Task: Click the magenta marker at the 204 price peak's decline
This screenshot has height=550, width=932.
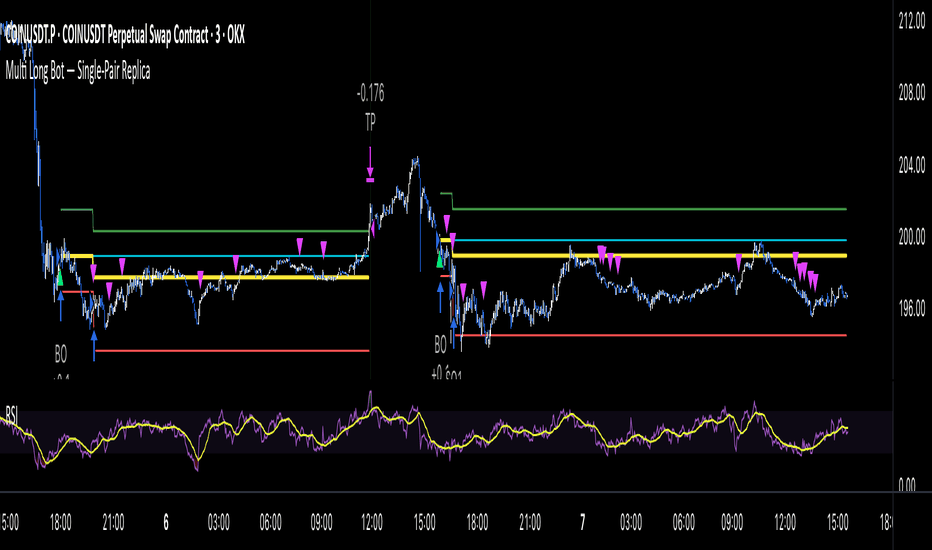Action: point(446,224)
